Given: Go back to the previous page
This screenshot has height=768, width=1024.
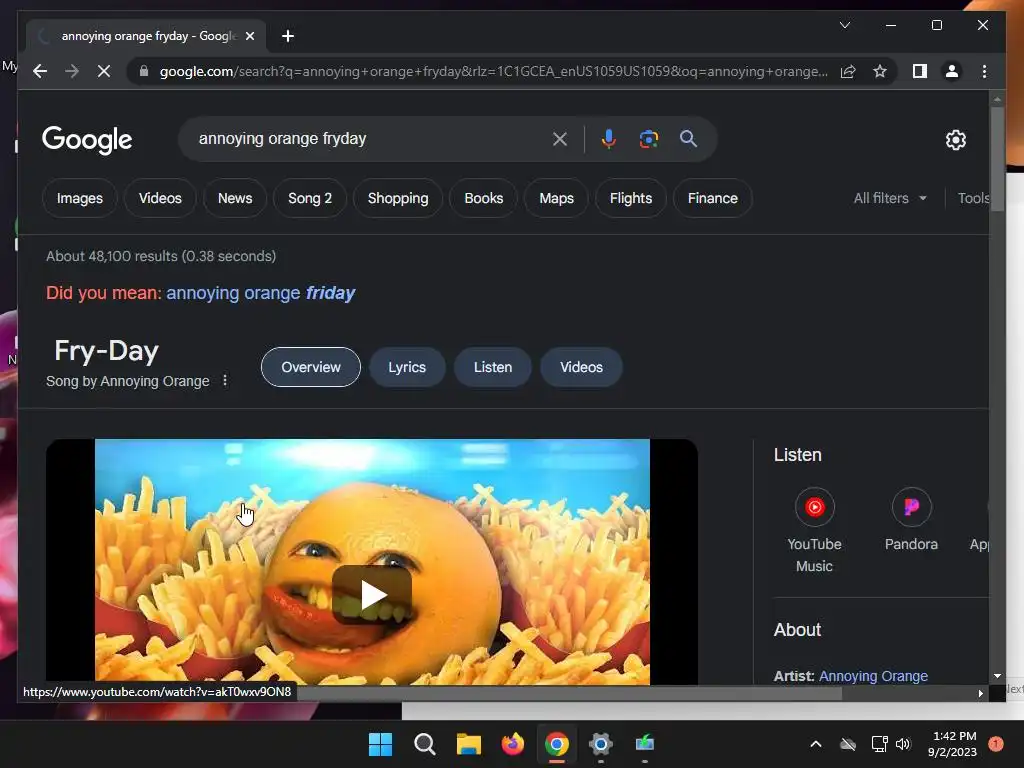Looking at the screenshot, I should pyautogui.click(x=40, y=71).
